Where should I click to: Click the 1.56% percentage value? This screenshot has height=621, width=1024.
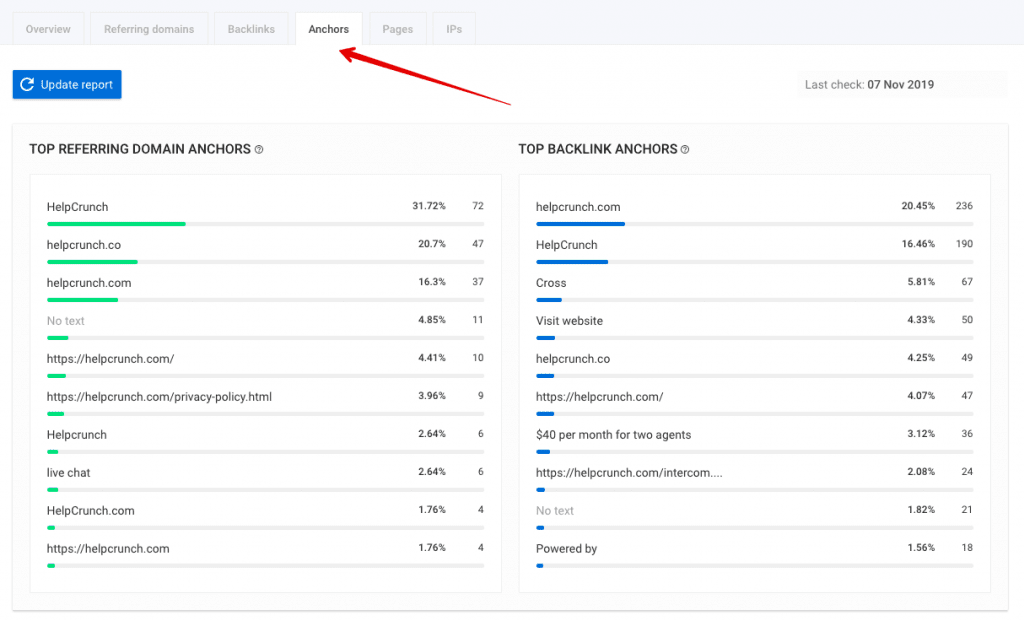(x=921, y=547)
